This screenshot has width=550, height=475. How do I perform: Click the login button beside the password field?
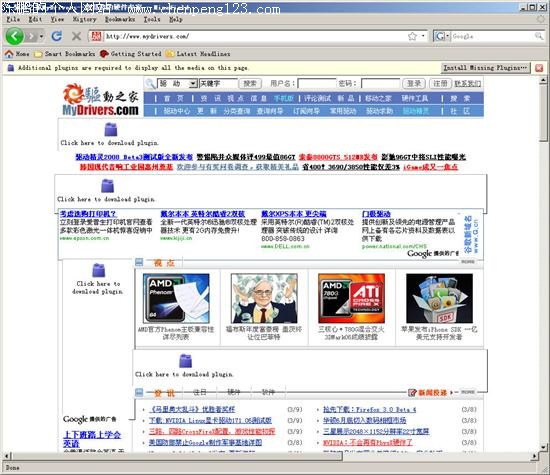click(414, 83)
